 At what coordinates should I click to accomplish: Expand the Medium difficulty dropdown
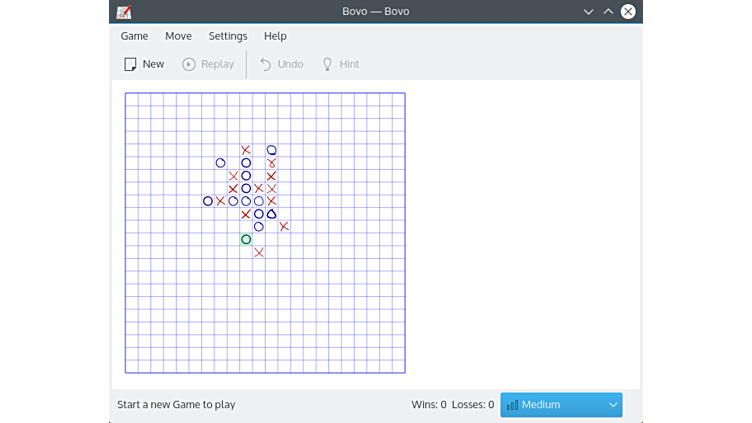(x=561, y=405)
